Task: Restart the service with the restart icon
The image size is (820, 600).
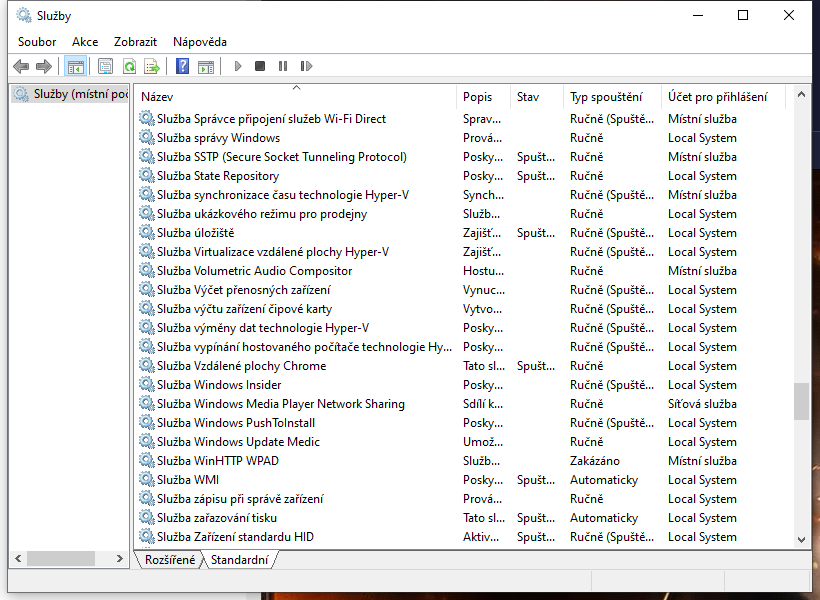Action: click(306, 66)
